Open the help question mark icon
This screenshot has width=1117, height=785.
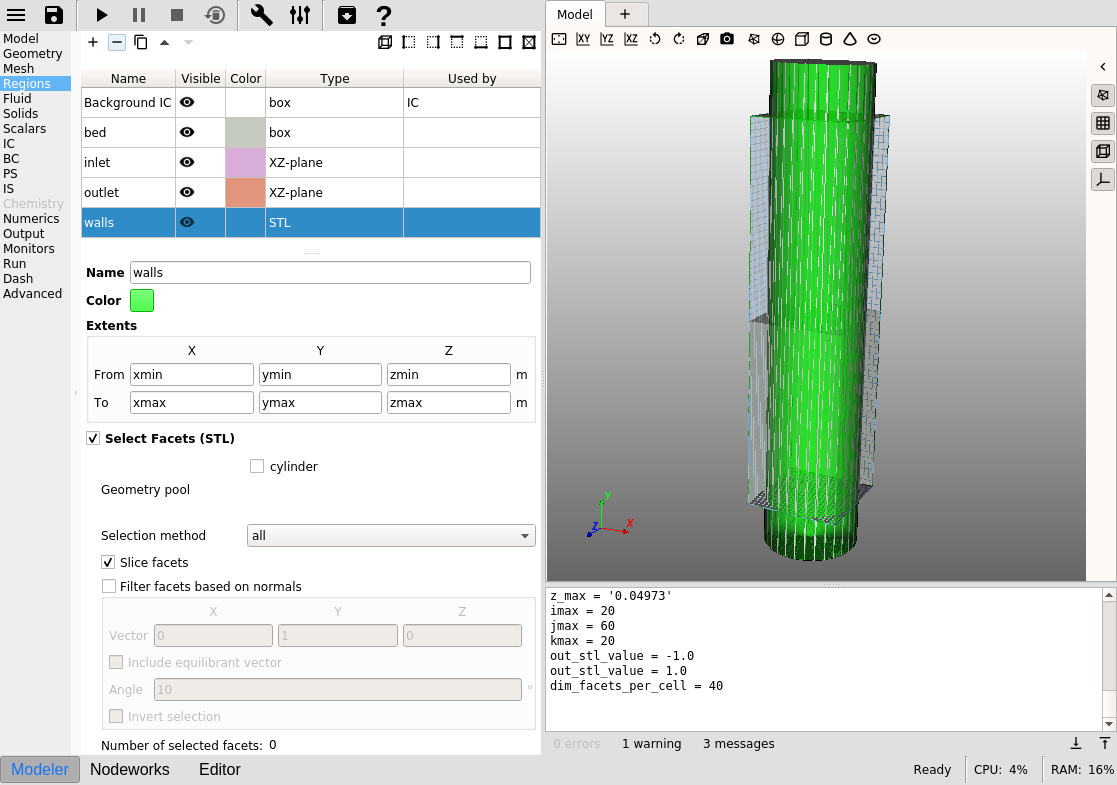[x=383, y=15]
